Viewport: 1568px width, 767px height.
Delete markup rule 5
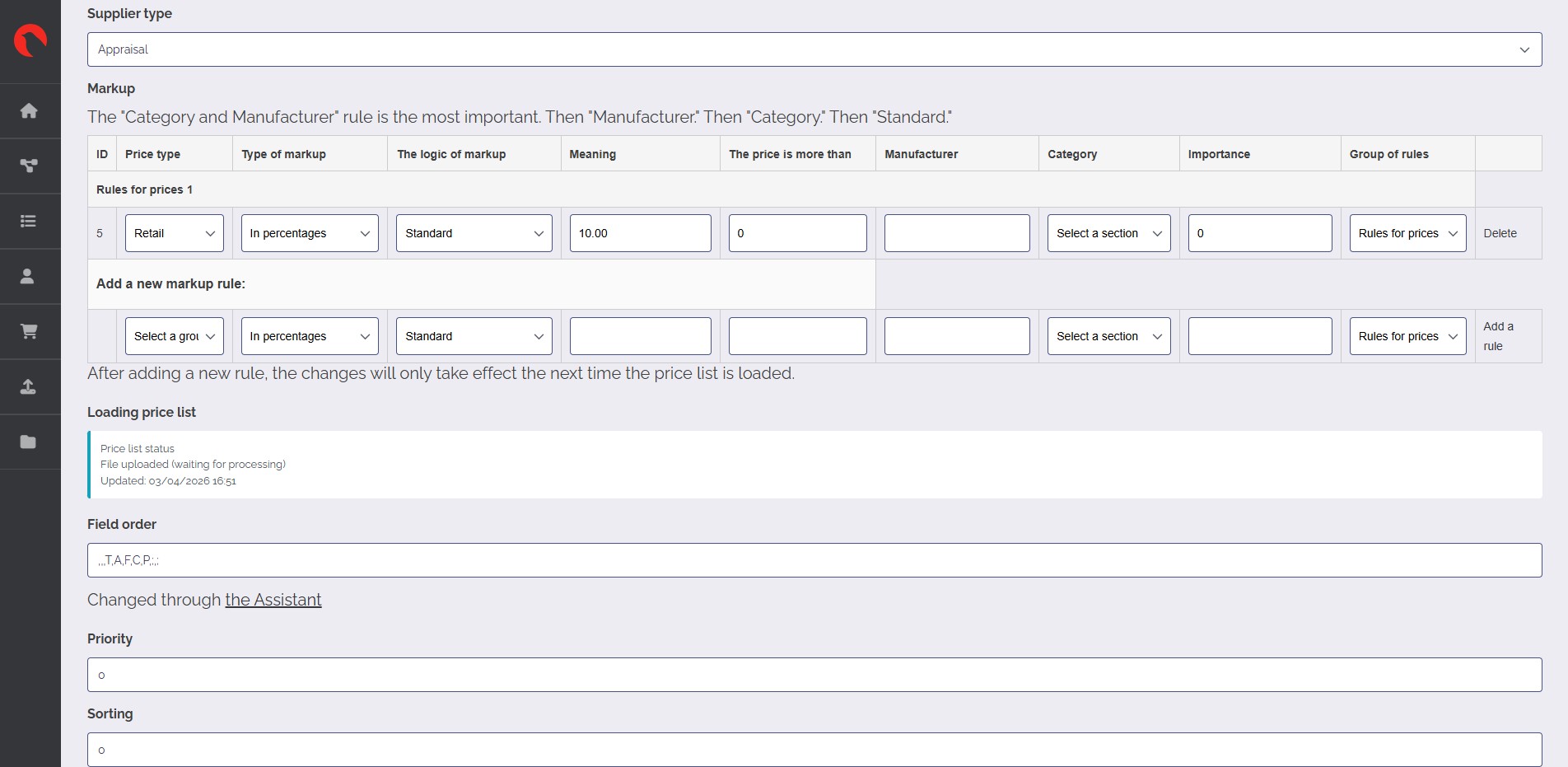1500,233
